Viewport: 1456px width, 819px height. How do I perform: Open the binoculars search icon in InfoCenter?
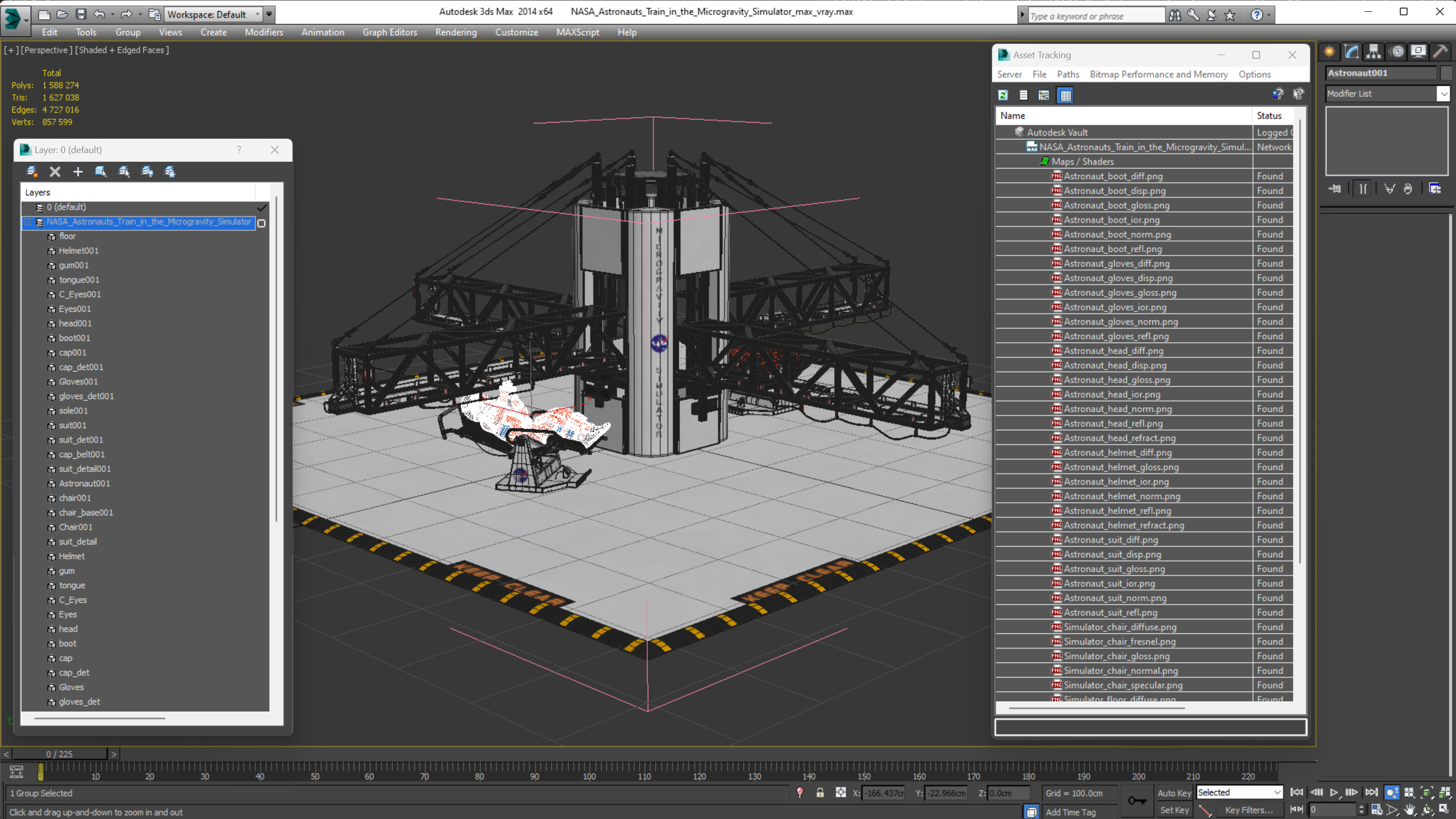point(1174,15)
